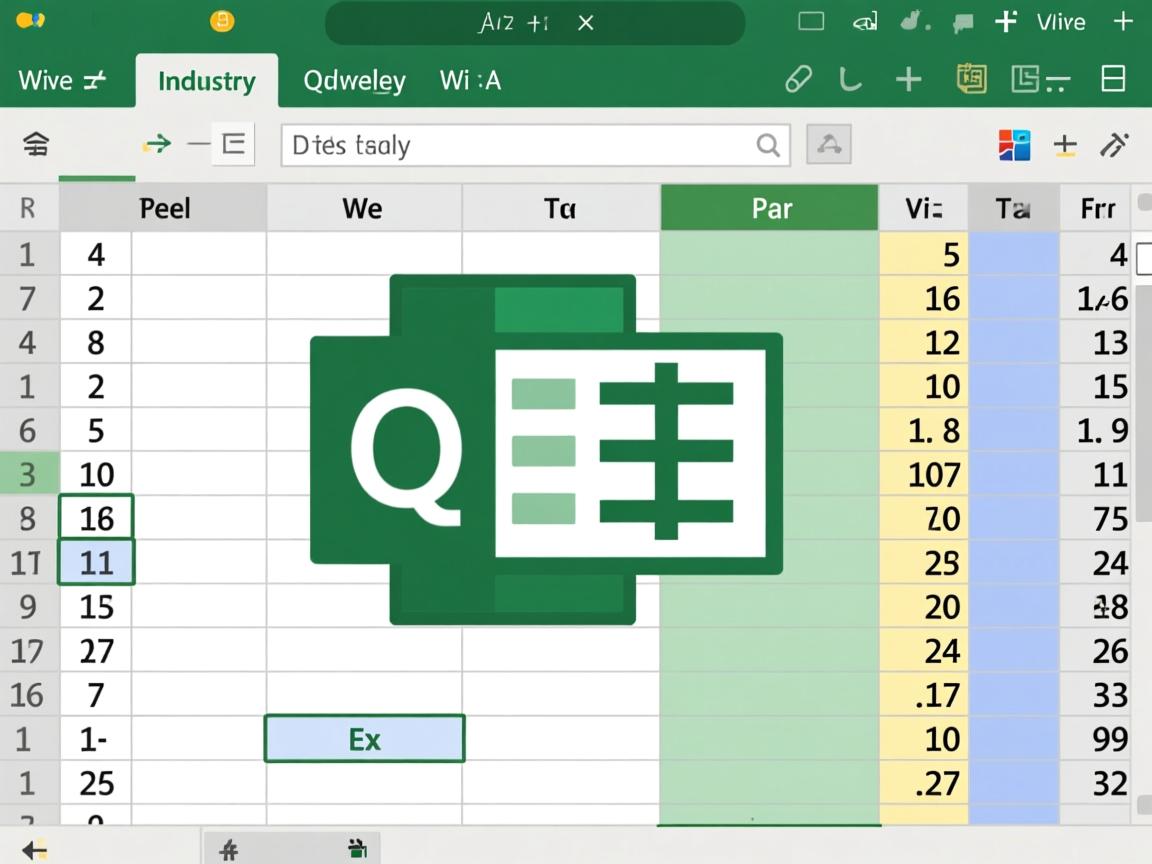
Task: Open the Wive dropdown menu
Action: point(62,80)
